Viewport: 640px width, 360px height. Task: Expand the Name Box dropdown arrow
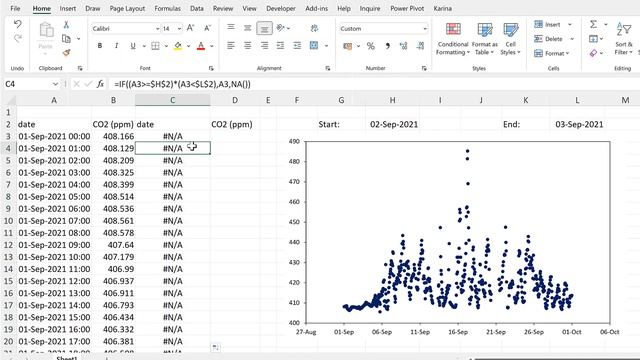tap(55, 84)
